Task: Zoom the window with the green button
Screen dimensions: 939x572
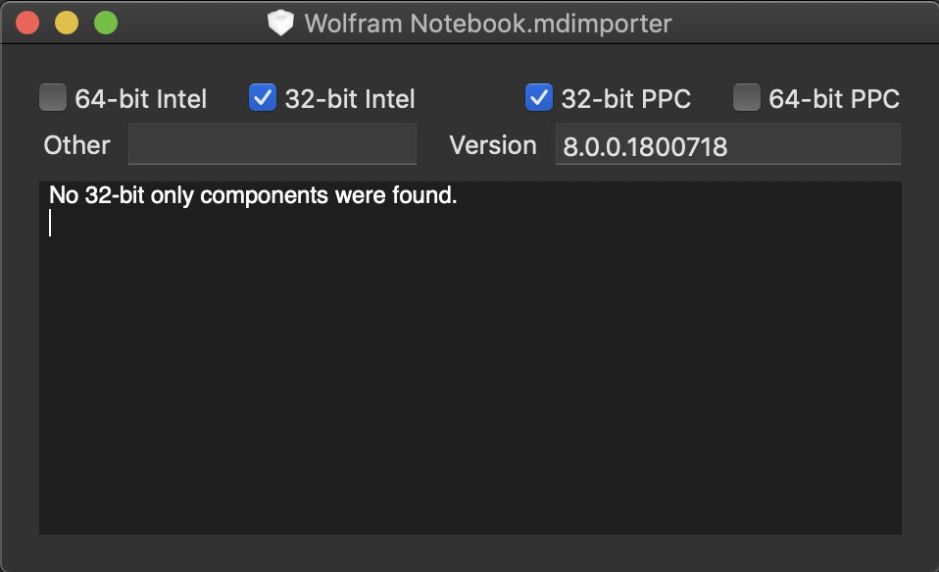Action: pos(105,23)
